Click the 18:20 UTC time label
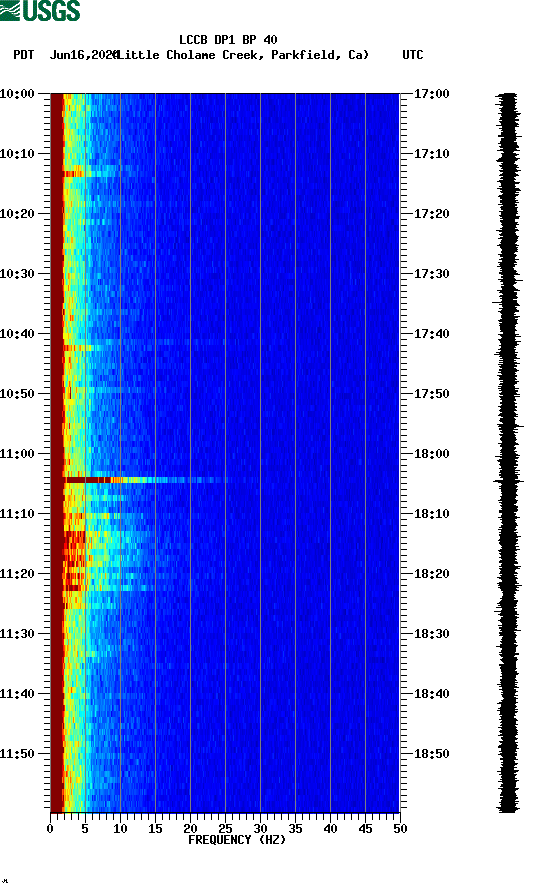This screenshot has width=552, height=892. (431, 574)
